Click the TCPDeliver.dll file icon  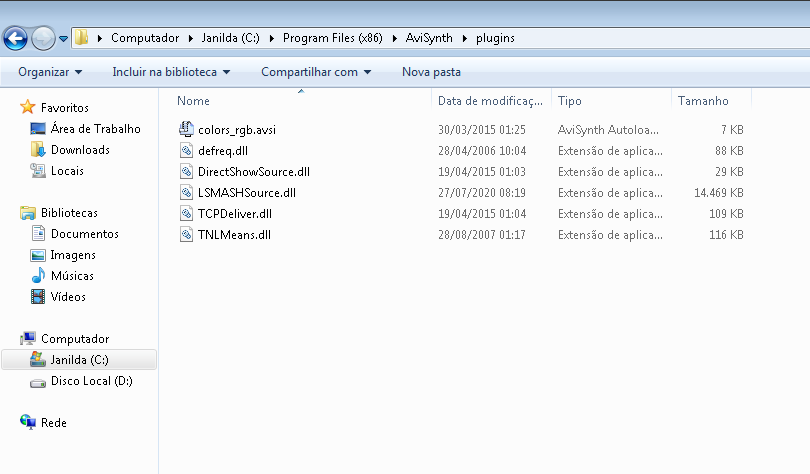click(186, 213)
